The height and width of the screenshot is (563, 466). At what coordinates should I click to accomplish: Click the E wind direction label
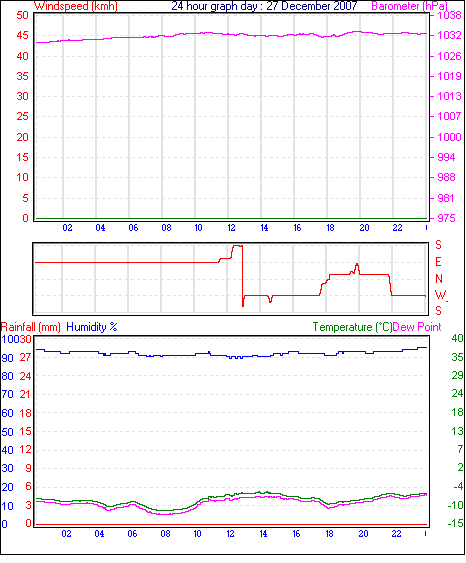pyautogui.click(x=438, y=262)
